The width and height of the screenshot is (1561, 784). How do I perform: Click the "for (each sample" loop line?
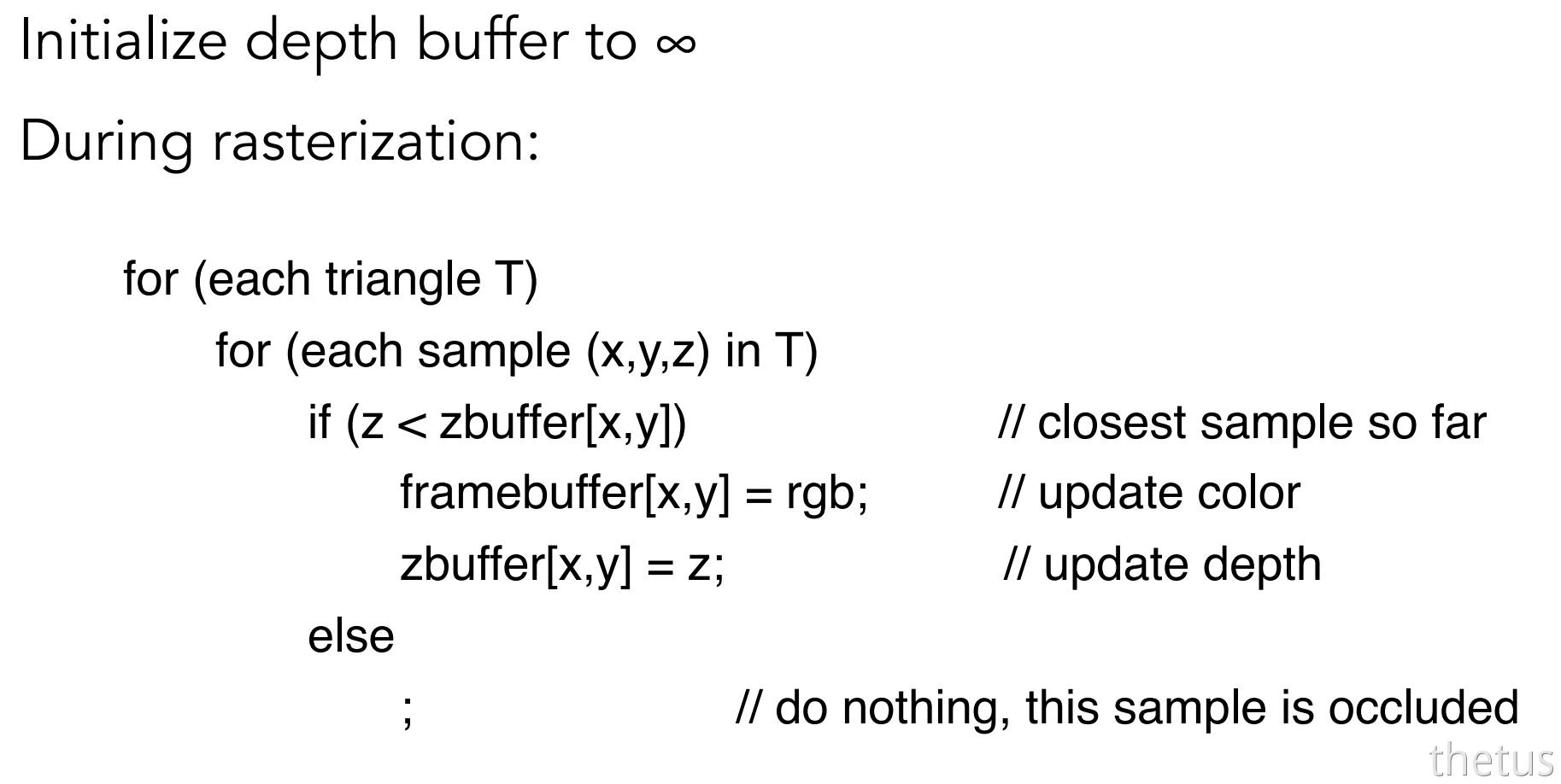517,351
